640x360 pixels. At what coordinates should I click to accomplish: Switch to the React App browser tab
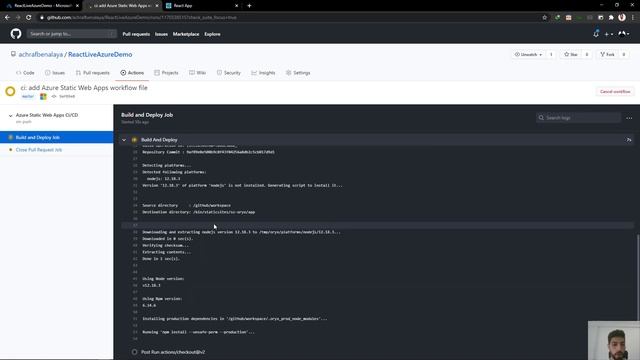coord(202,6)
